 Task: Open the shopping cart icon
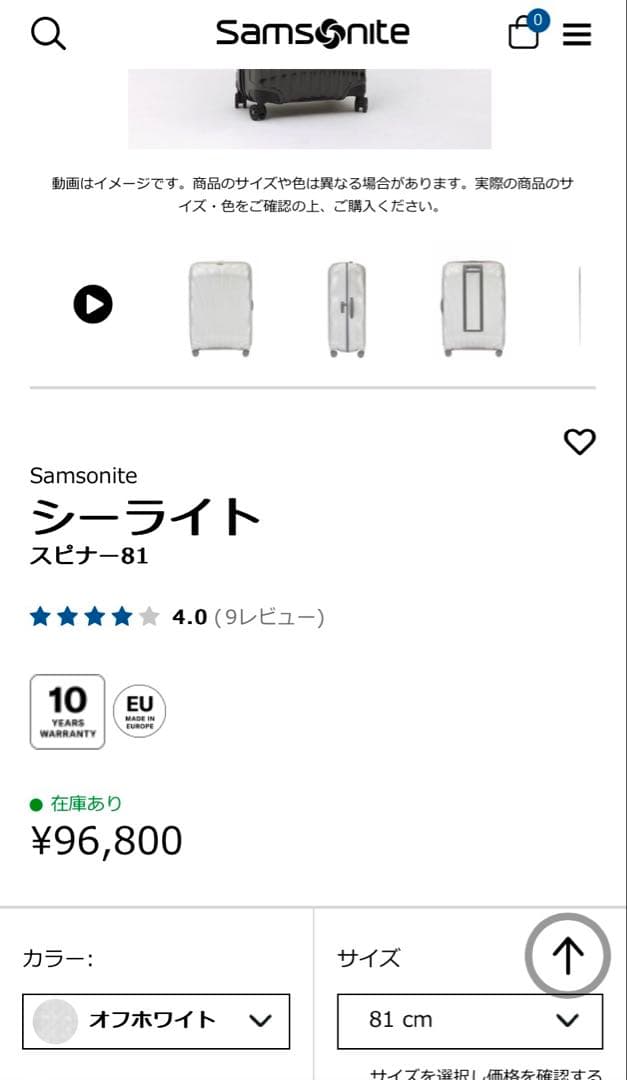523,33
